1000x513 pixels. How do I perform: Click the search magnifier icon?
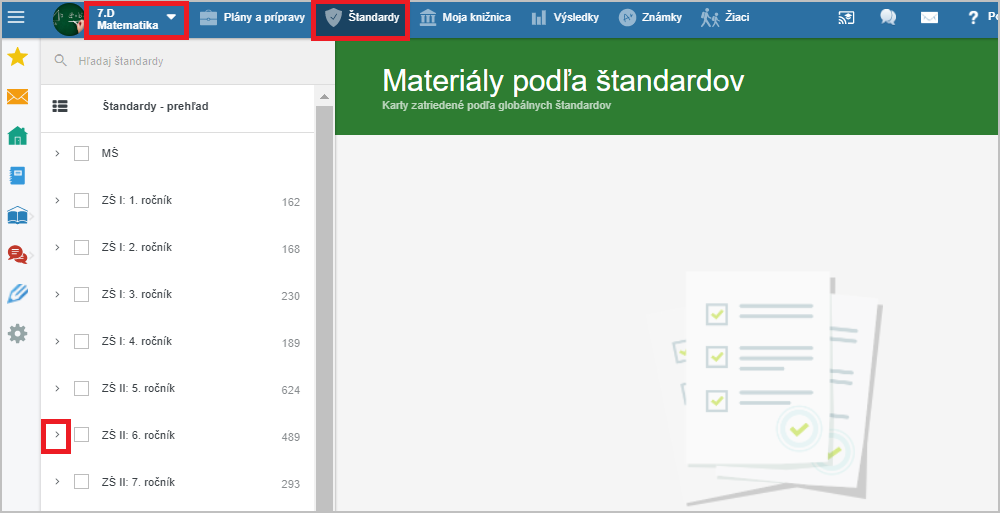(x=61, y=61)
